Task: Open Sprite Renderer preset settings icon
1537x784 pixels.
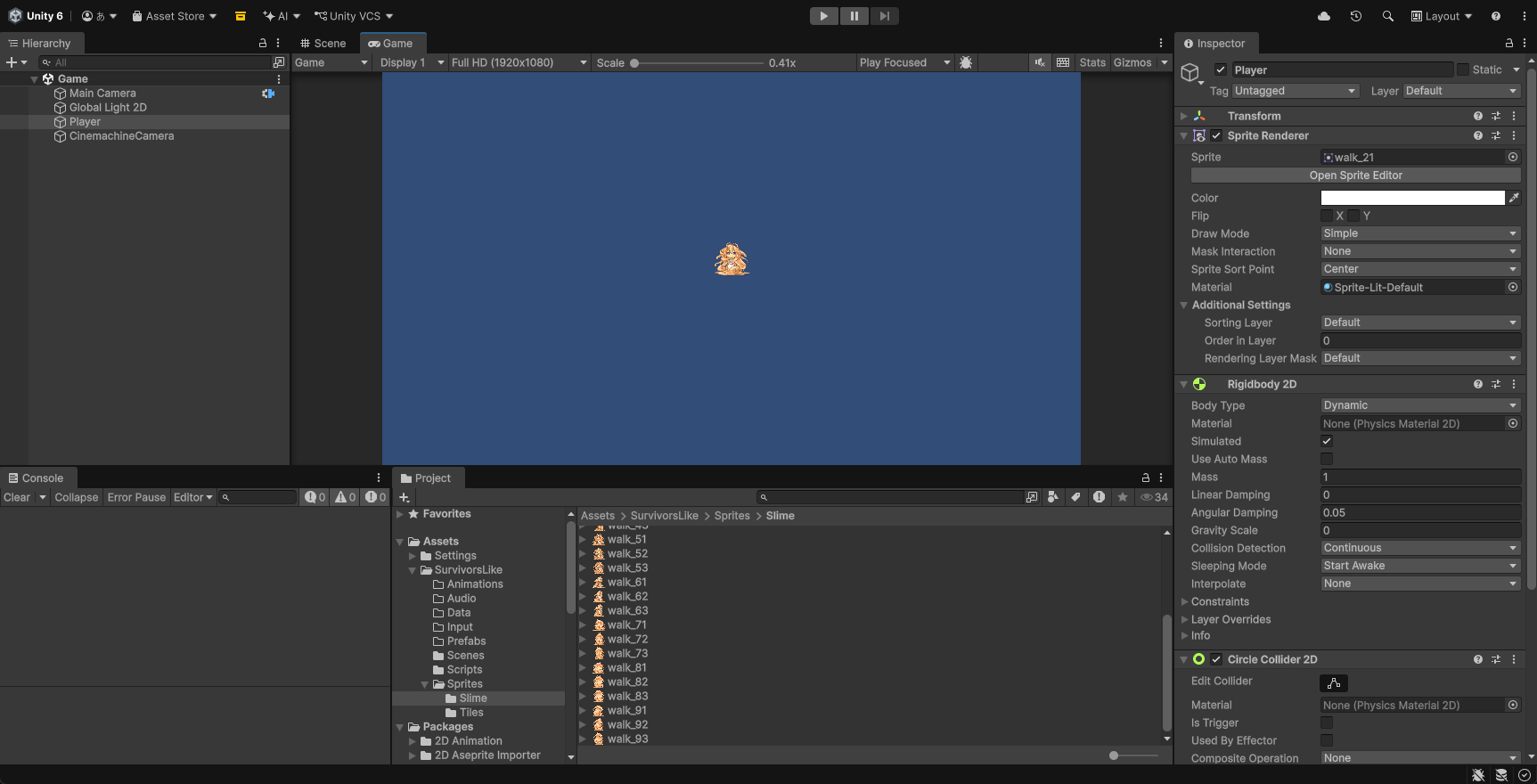Action: (x=1496, y=135)
